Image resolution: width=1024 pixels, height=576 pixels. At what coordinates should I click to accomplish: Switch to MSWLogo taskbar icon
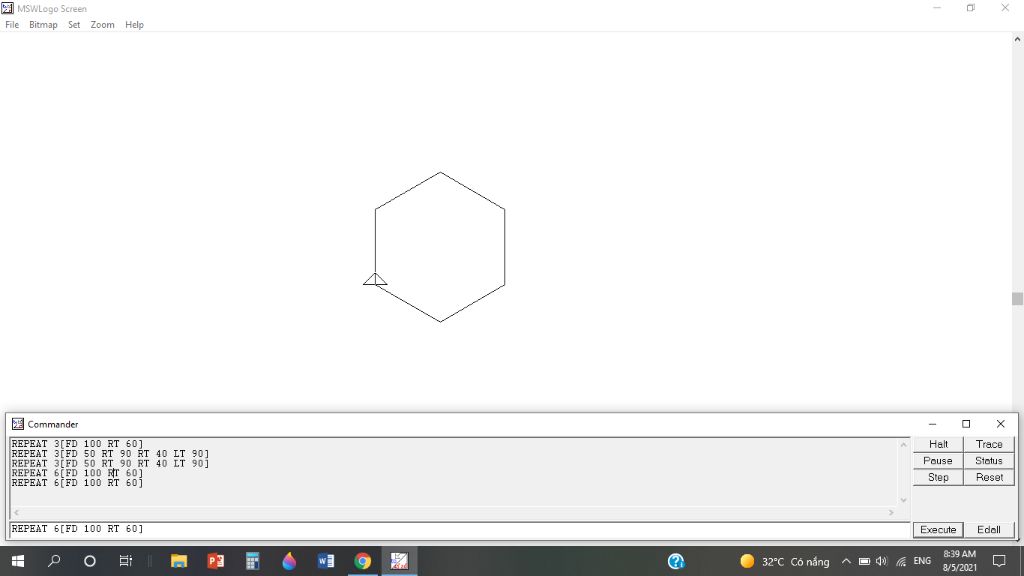pos(399,561)
